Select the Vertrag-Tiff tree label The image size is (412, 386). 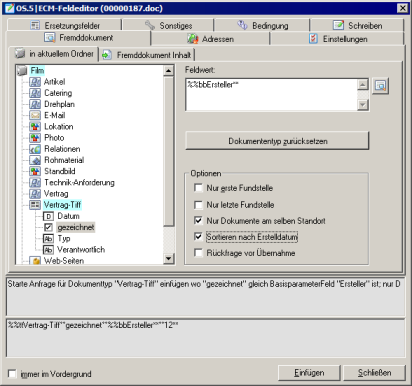pyautogui.click(x=63, y=205)
